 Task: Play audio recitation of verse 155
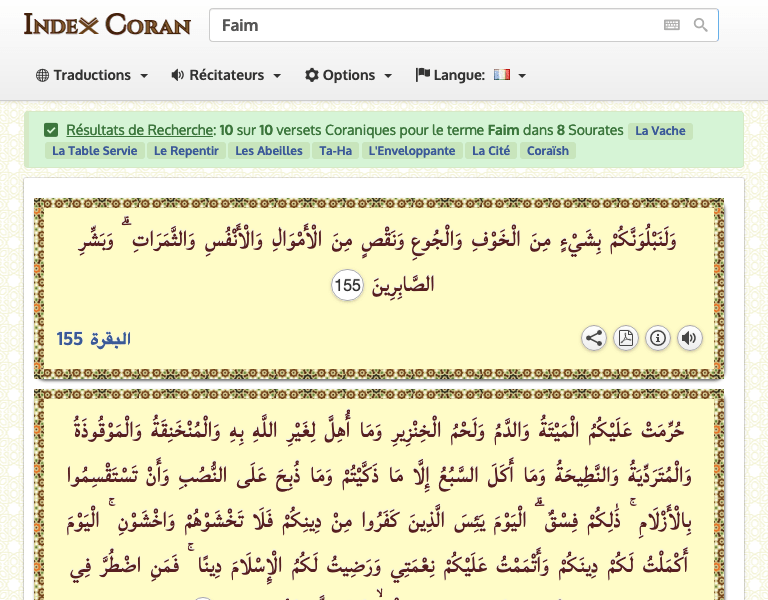point(689,338)
